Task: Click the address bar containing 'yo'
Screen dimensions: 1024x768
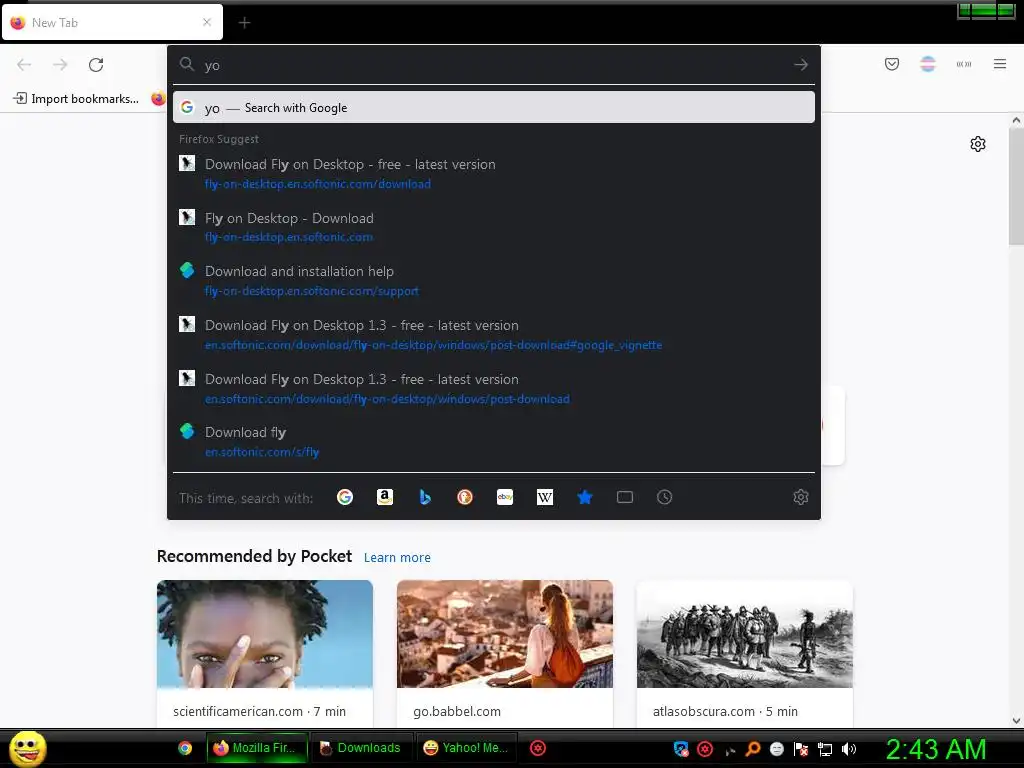Action: click(494, 65)
